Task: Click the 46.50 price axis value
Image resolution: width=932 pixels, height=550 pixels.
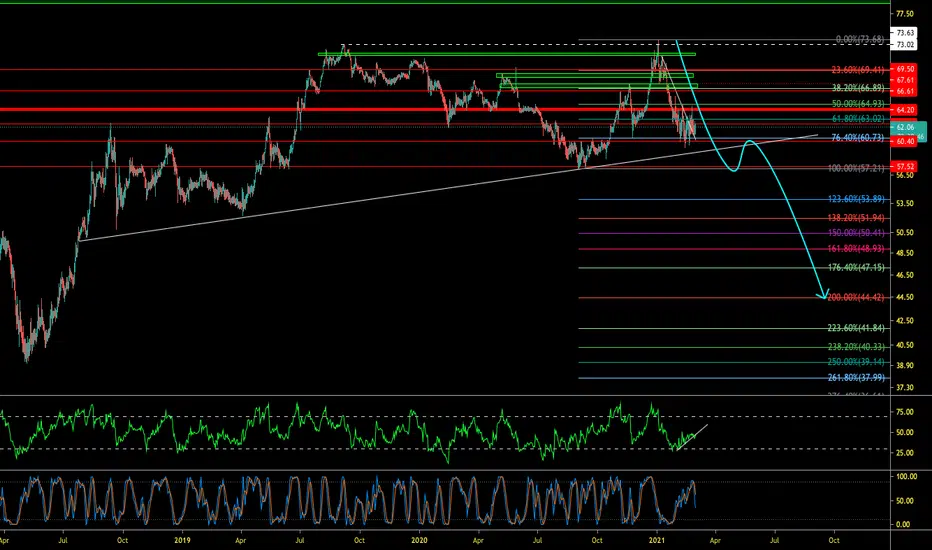Action: [x=905, y=275]
